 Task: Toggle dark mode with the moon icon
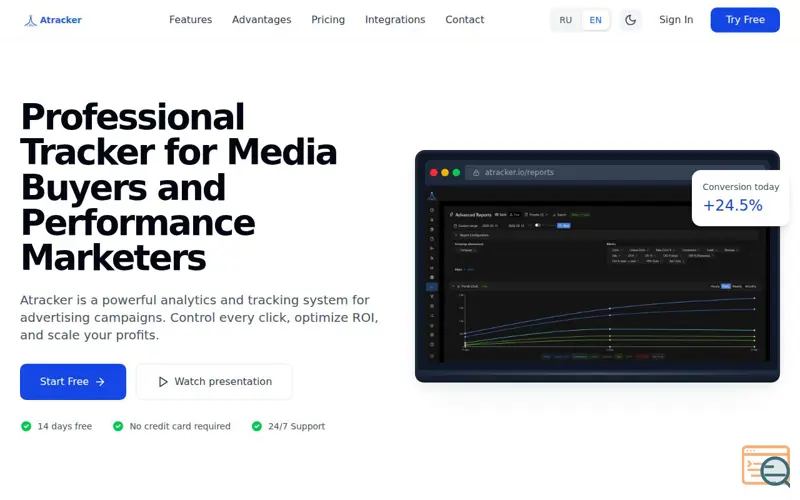[x=631, y=20]
